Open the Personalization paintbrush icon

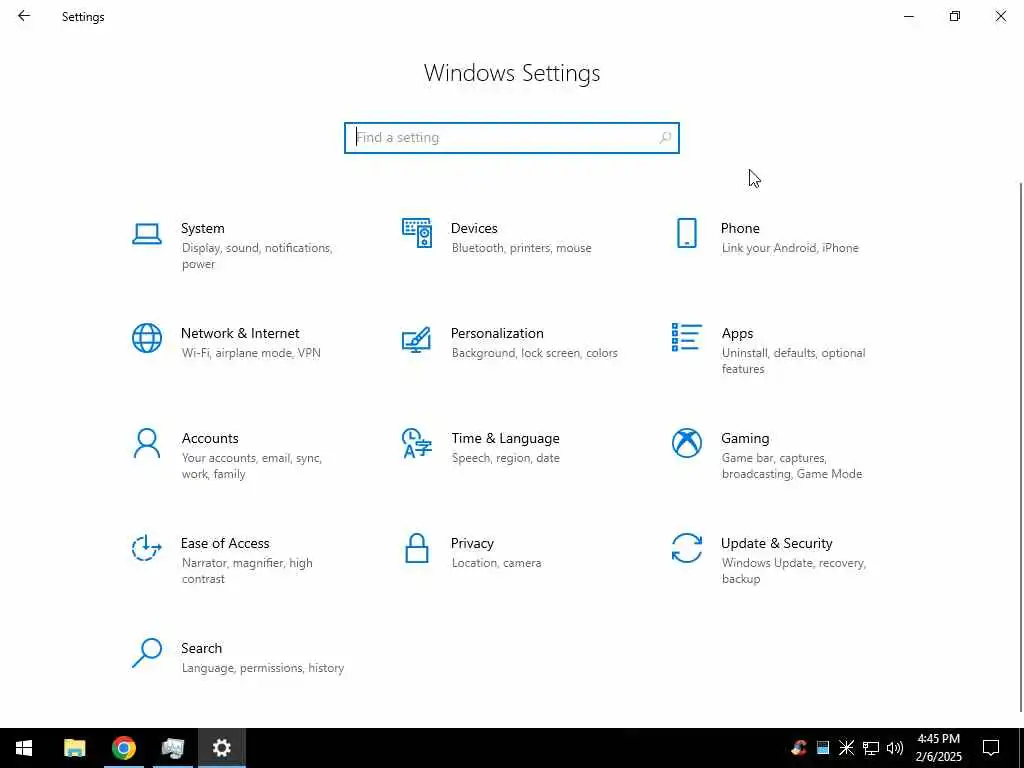(417, 340)
